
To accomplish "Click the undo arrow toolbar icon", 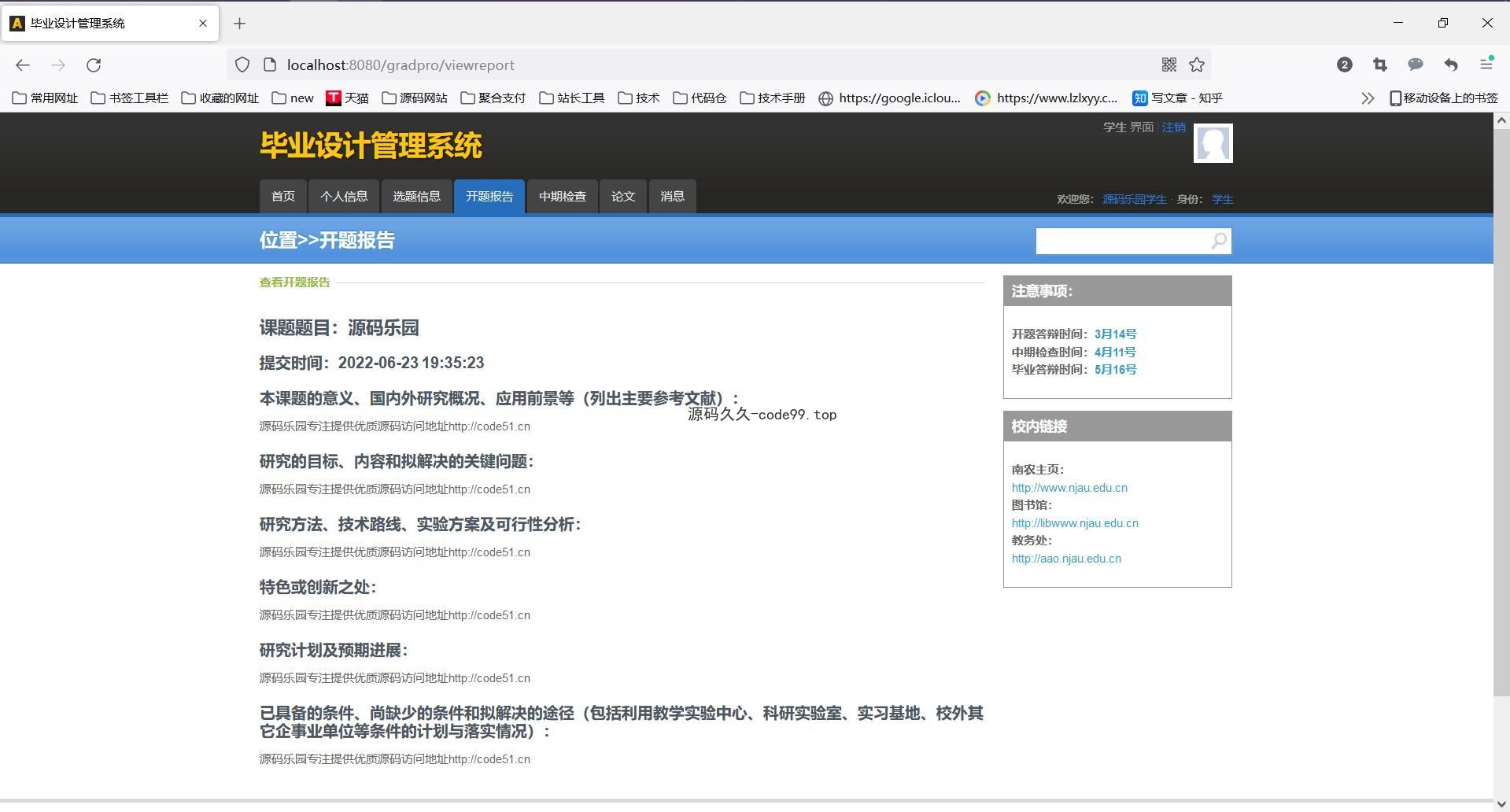I will point(1451,65).
